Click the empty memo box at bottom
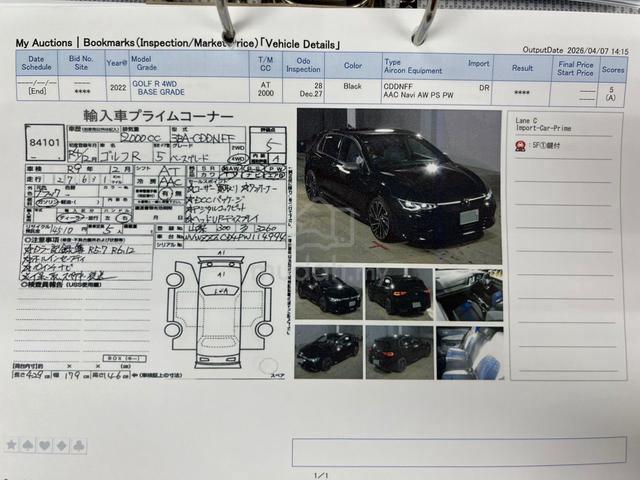This screenshot has width=640, height=480. click(x=459, y=452)
